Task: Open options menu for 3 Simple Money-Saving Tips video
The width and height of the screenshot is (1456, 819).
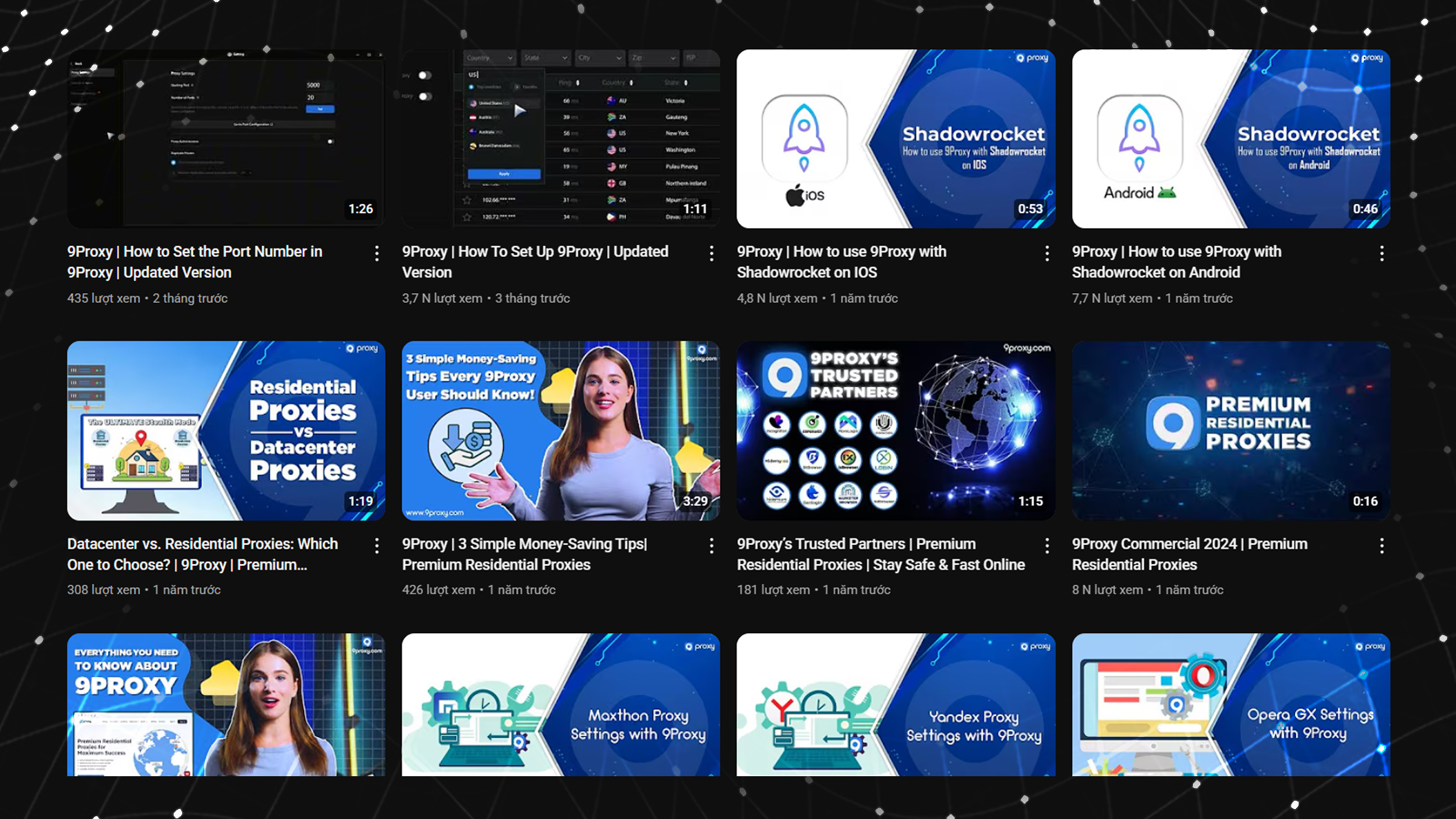Action: (712, 546)
